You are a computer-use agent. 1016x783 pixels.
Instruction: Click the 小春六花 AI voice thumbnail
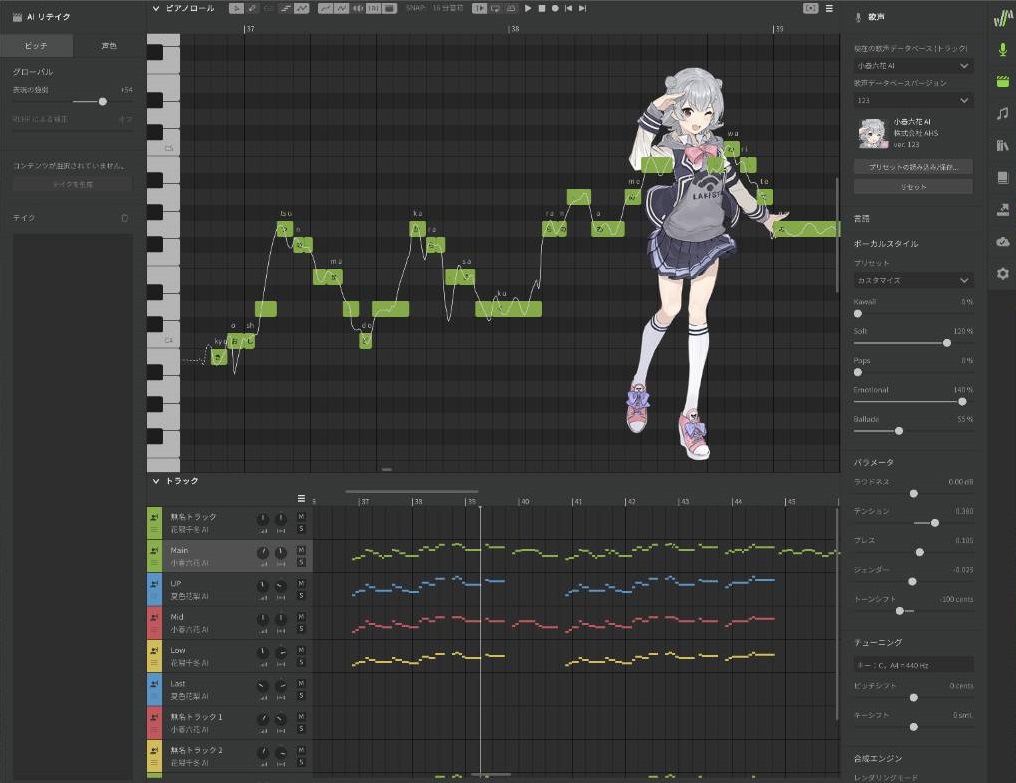click(x=872, y=133)
